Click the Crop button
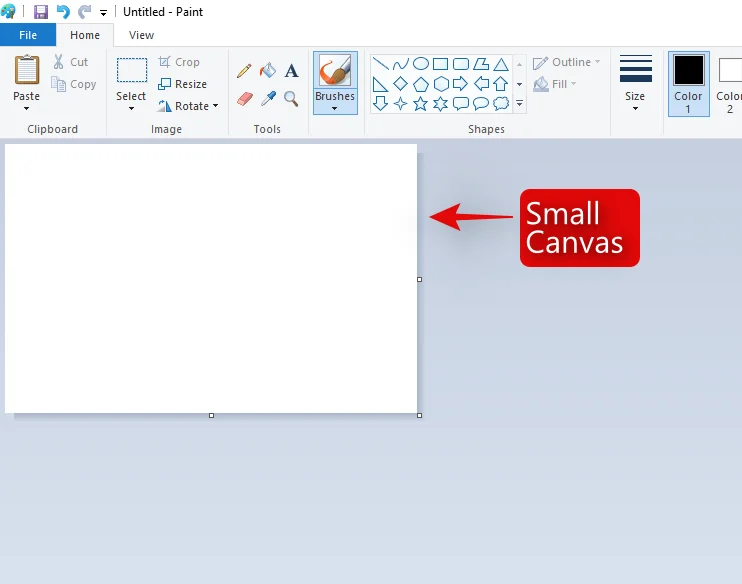 click(x=179, y=62)
